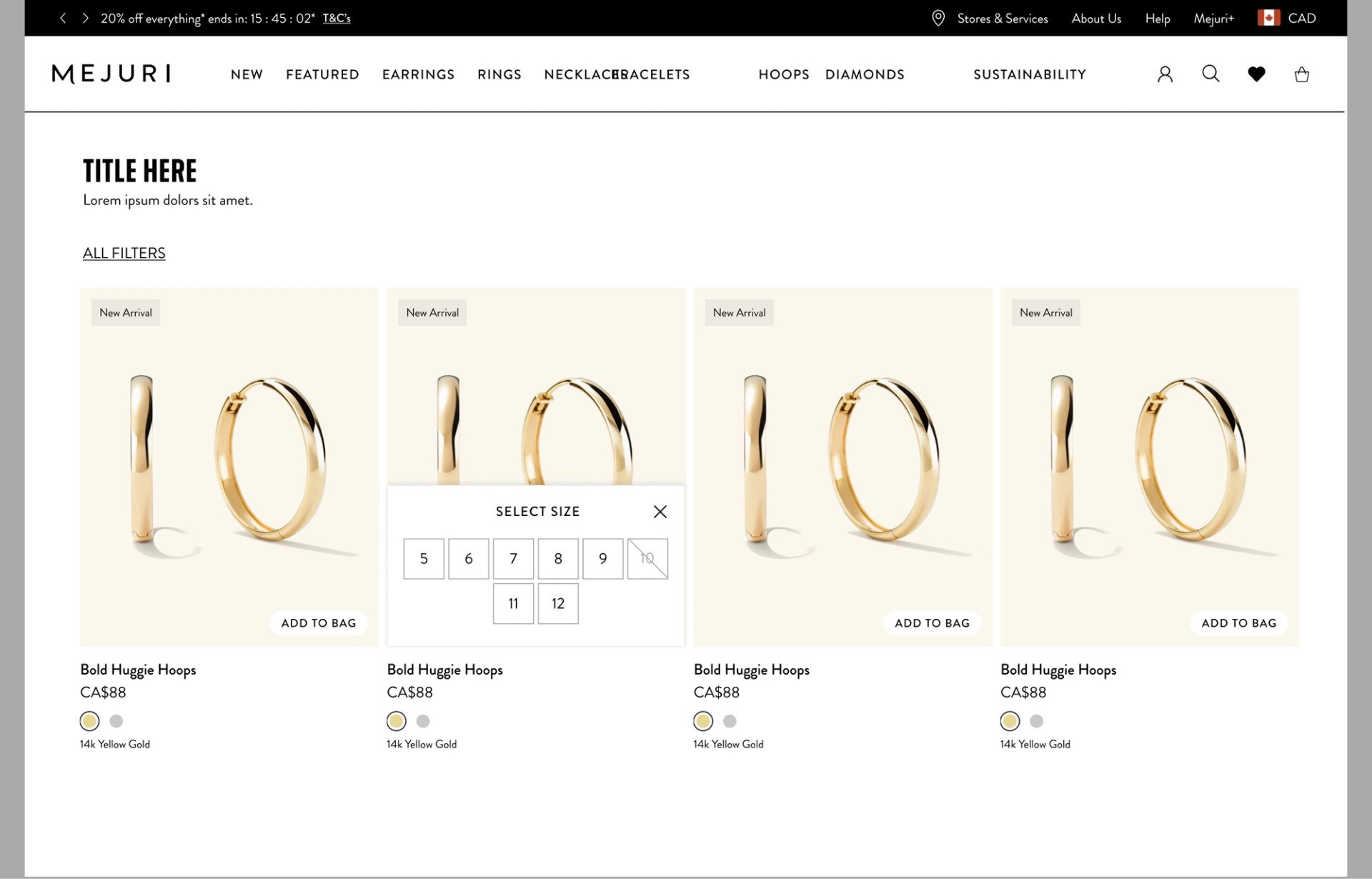This screenshot has width=1372, height=879.
Task: Open third Bold Huggie Hoops product image
Action: [x=842, y=457]
